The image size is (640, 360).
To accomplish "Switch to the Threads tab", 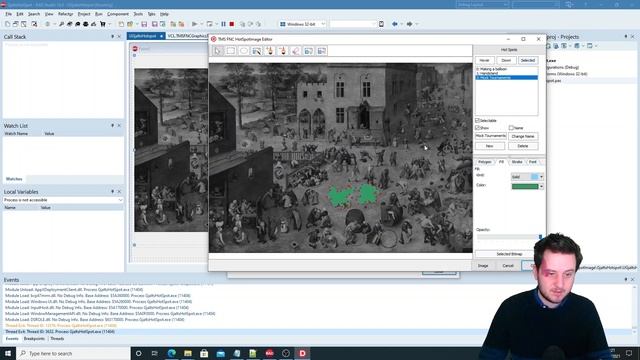I will tap(57, 338).
